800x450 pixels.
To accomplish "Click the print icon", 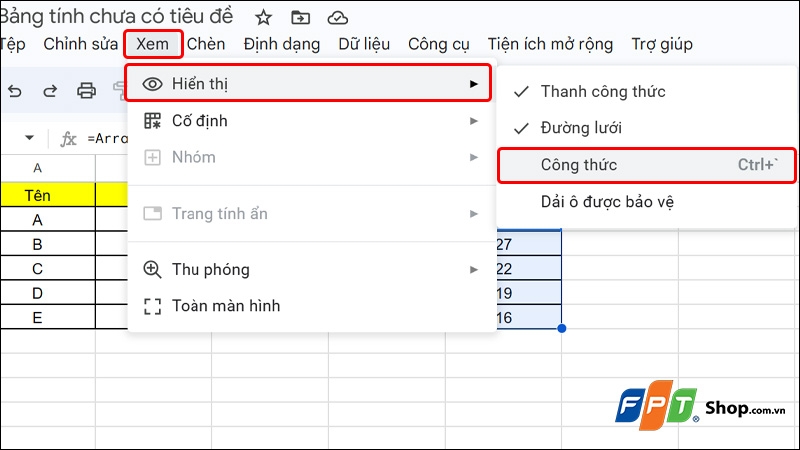I will pos(86,91).
